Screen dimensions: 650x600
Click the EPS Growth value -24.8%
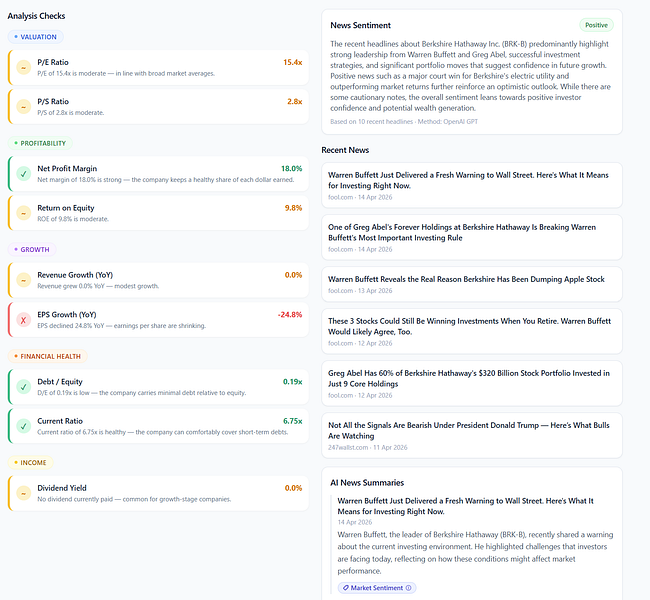click(x=290, y=314)
